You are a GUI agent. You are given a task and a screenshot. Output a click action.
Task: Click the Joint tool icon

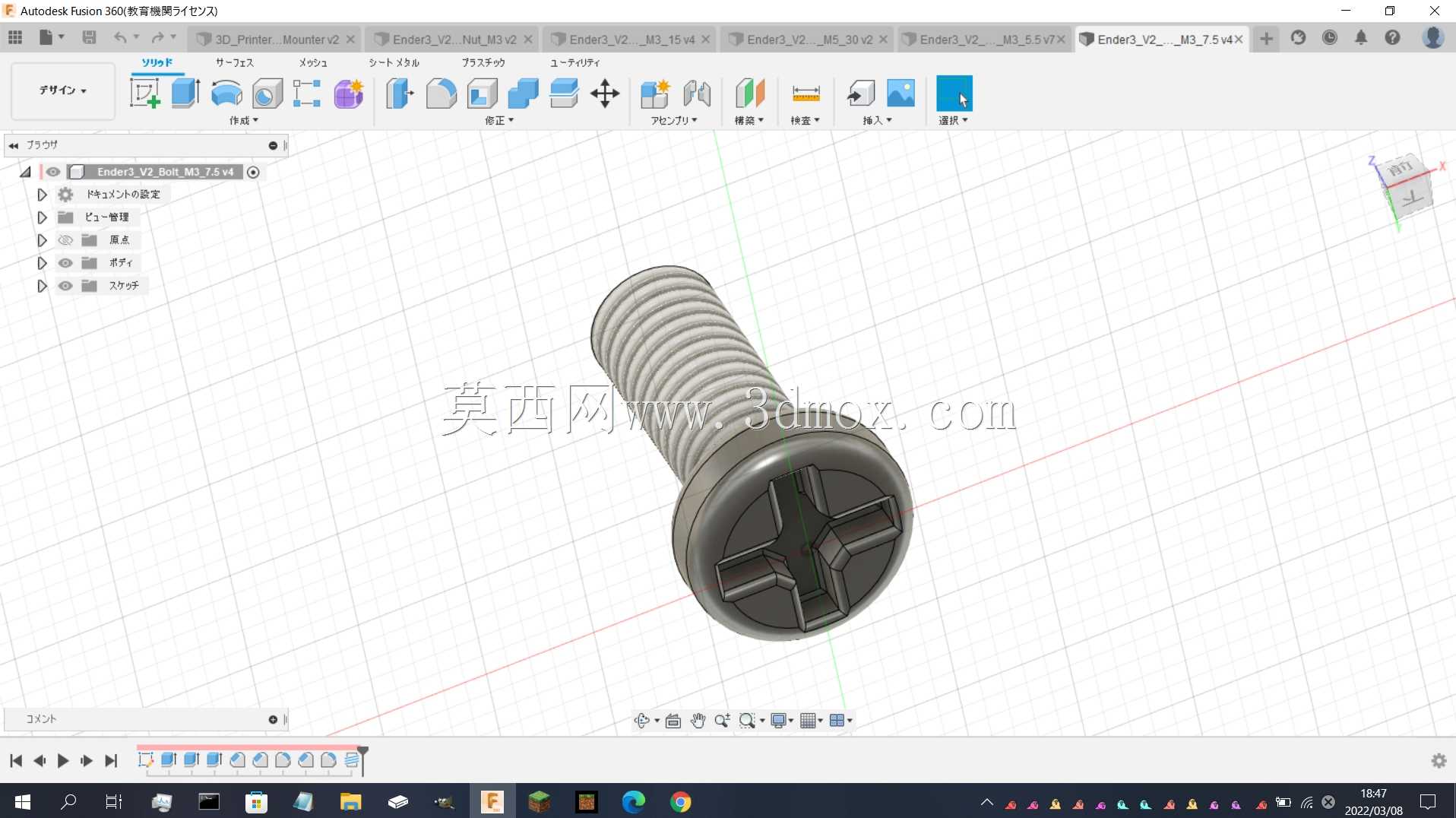coord(697,94)
